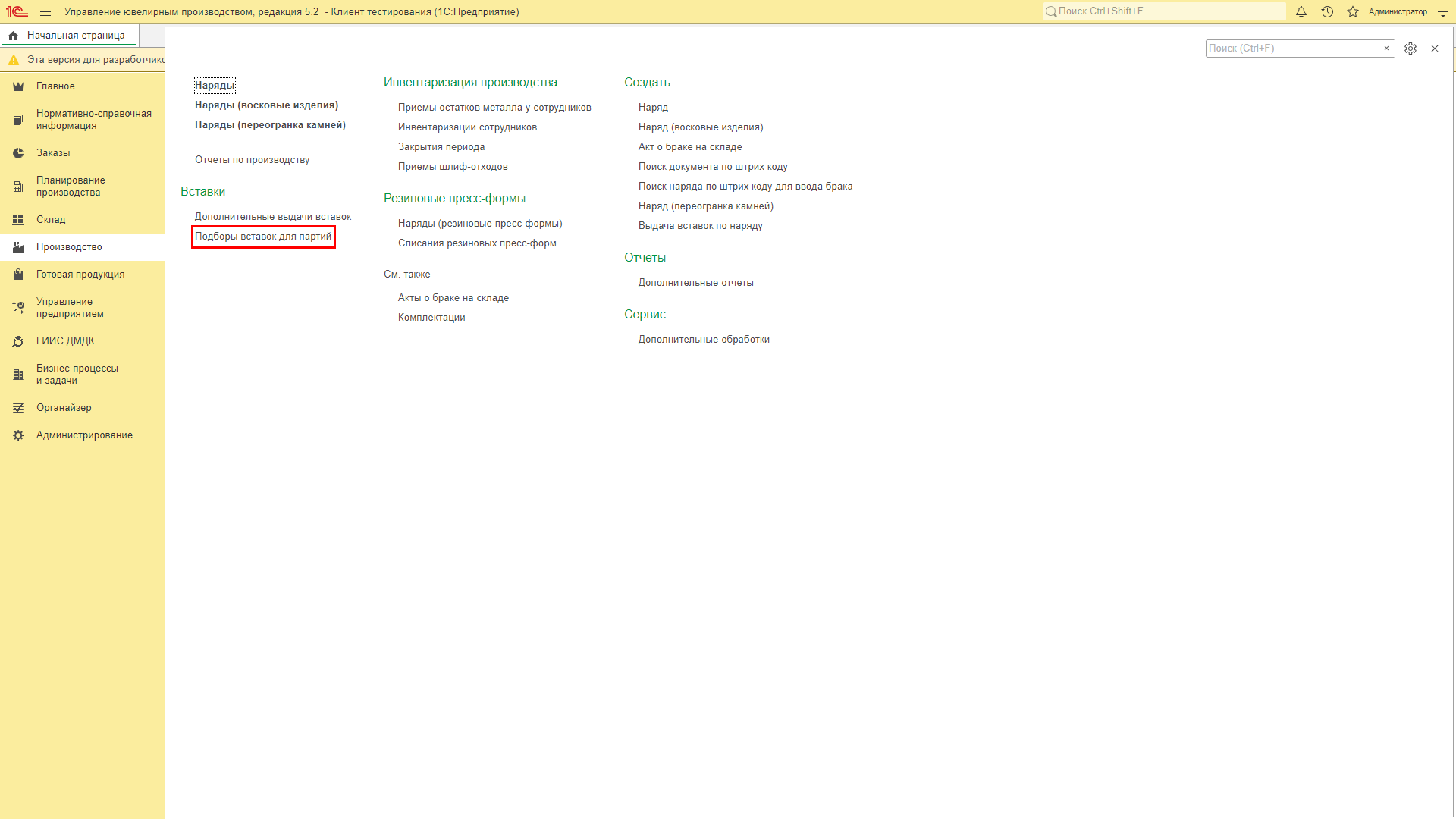Open the Начальная страница tab

(x=70, y=36)
